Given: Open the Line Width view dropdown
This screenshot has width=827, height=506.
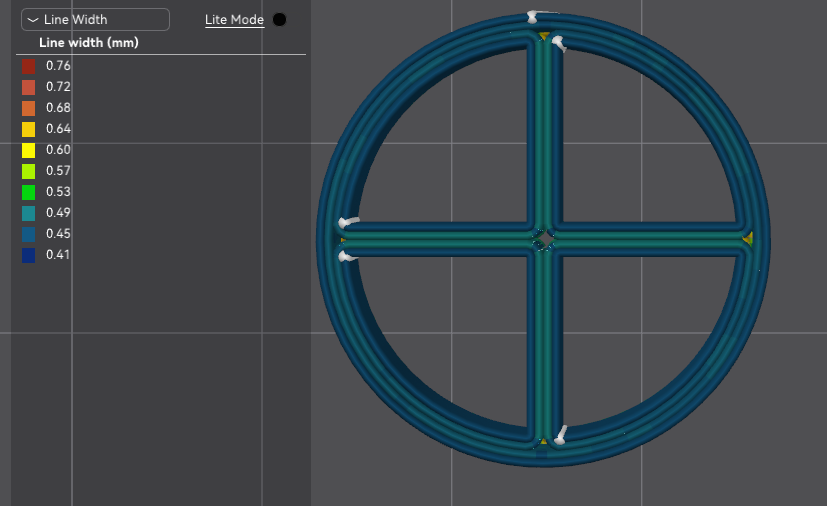Looking at the screenshot, I should point(96,20).
